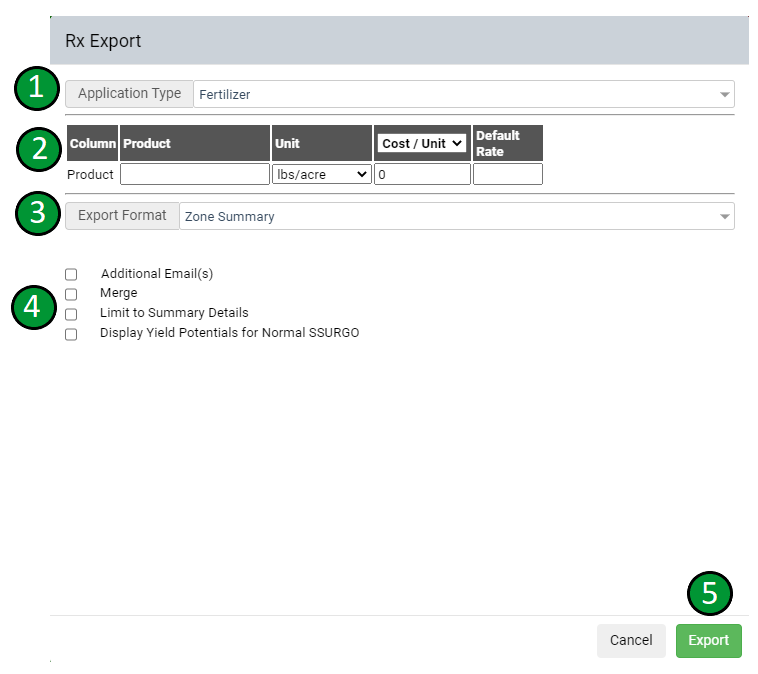This screenshot has width=758, height=674.
Task: Open the Cost / Unit header dropdown
Action: click(x=422, y=144)
